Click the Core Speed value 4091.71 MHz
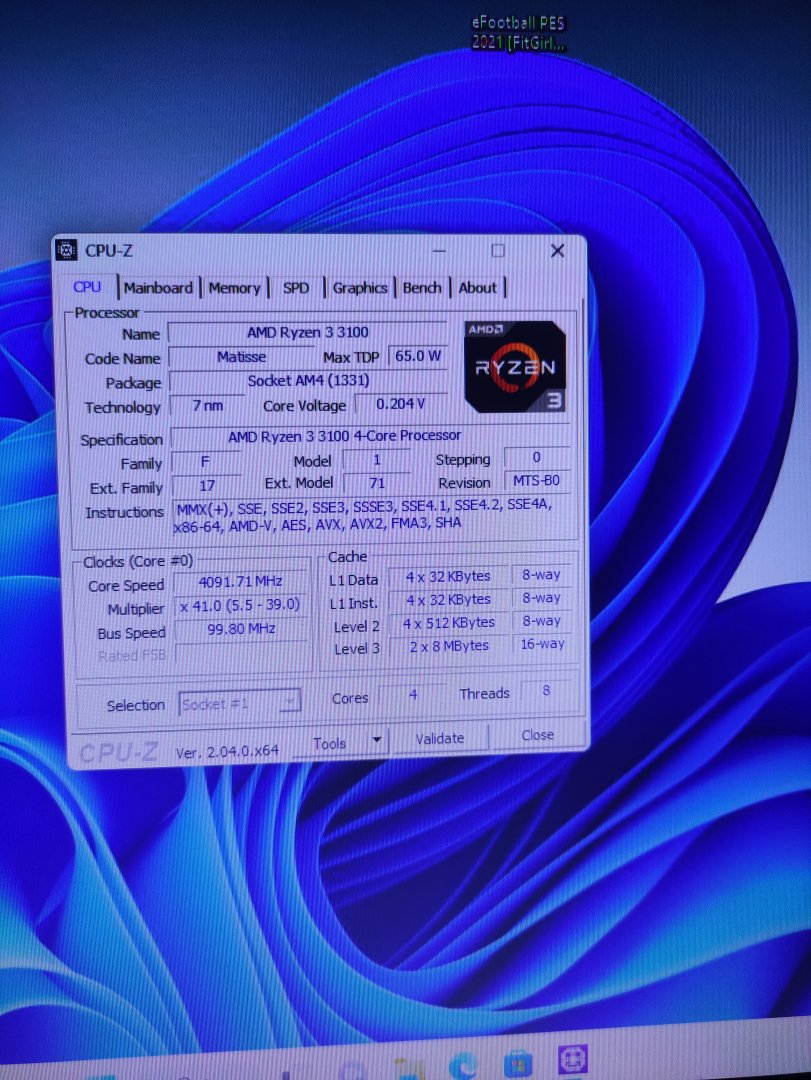 (240, 581)
